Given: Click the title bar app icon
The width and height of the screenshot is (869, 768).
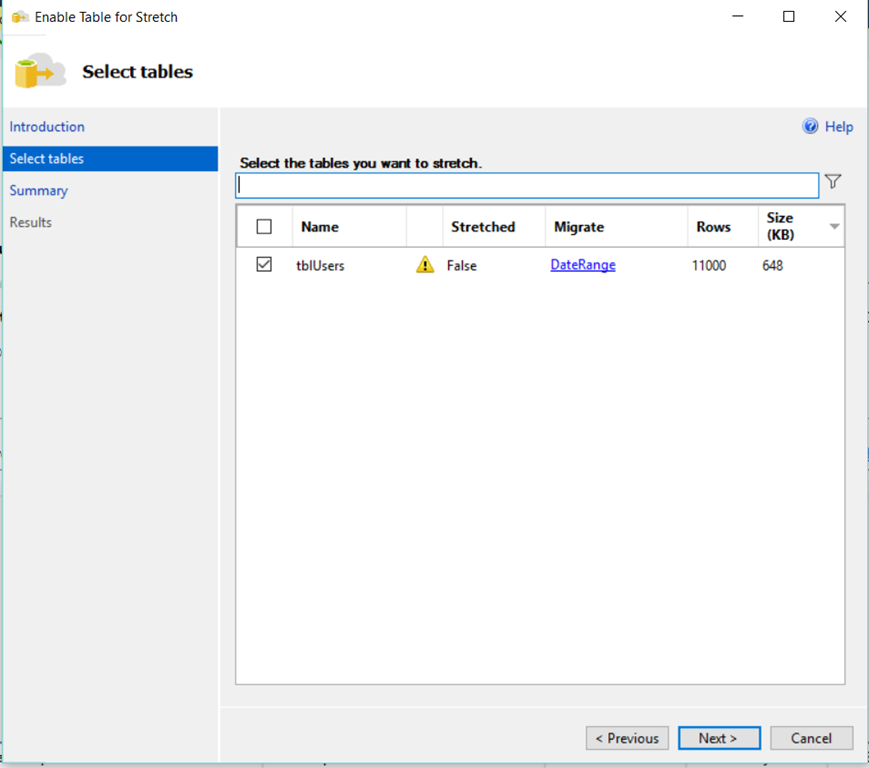Looking at the screenshot, I should (19, 17).
